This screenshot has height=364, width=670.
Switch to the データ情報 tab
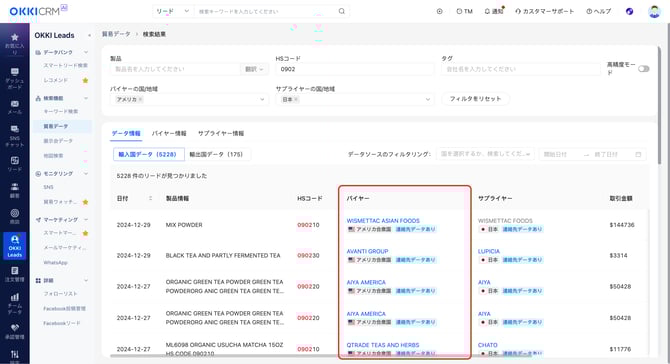126,133
